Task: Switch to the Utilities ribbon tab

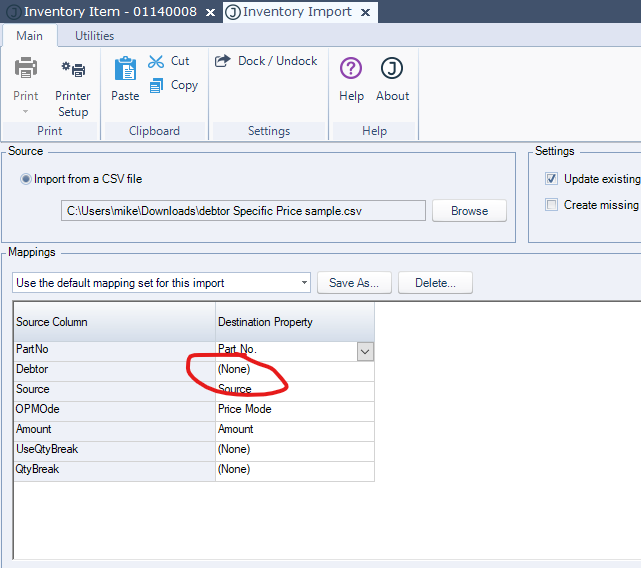Action: click(94, 36)
